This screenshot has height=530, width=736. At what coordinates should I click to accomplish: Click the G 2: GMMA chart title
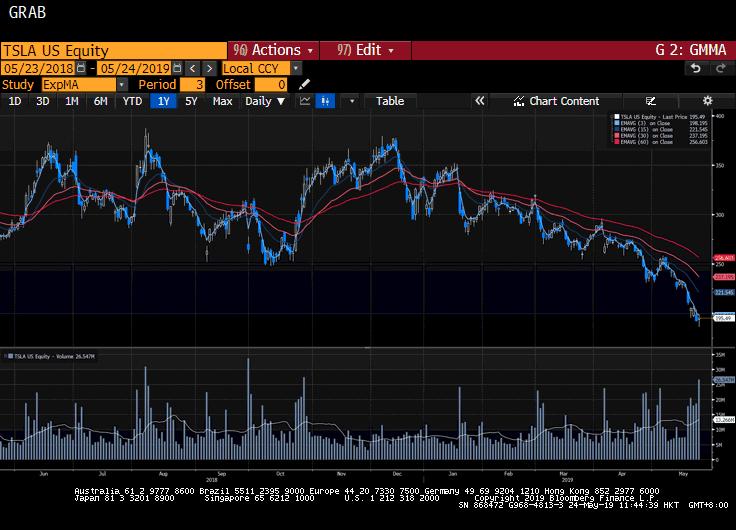(690, 50)
